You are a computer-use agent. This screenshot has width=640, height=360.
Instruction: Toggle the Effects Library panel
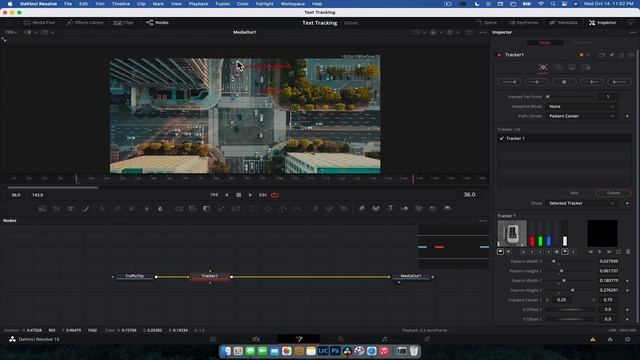pos(85,22)
